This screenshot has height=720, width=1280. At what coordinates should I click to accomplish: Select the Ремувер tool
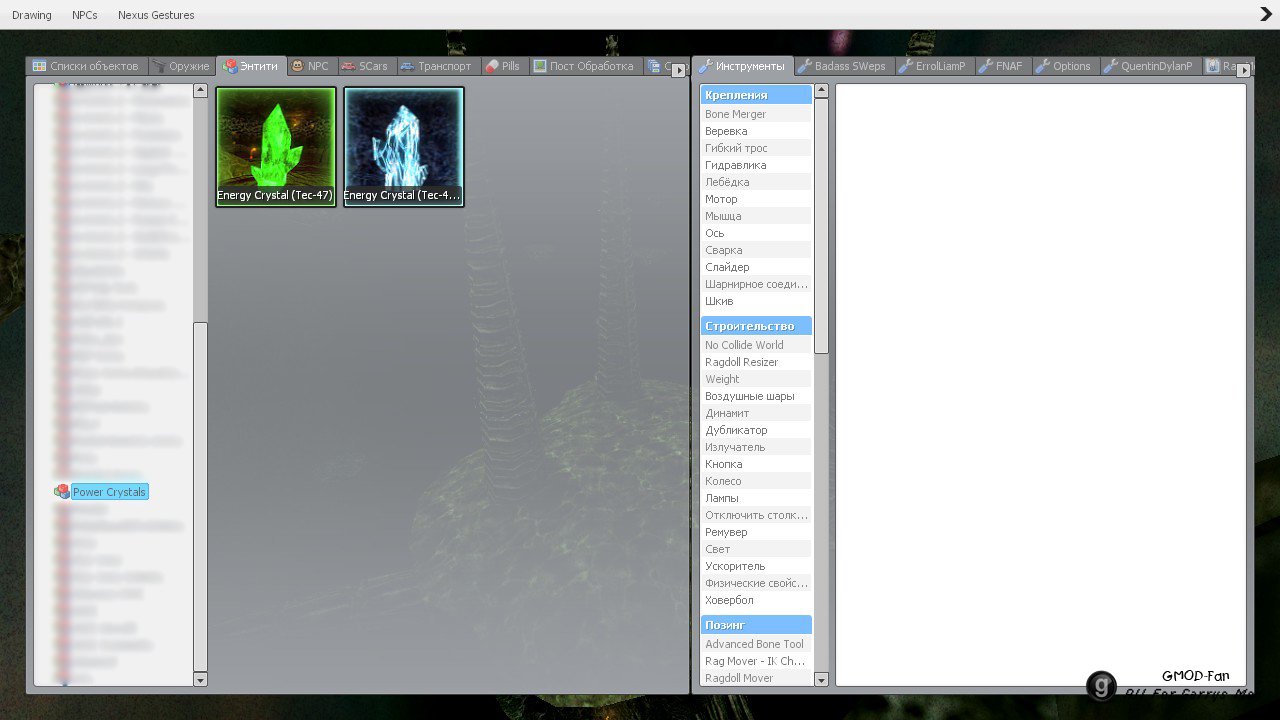tap(757, 532)
